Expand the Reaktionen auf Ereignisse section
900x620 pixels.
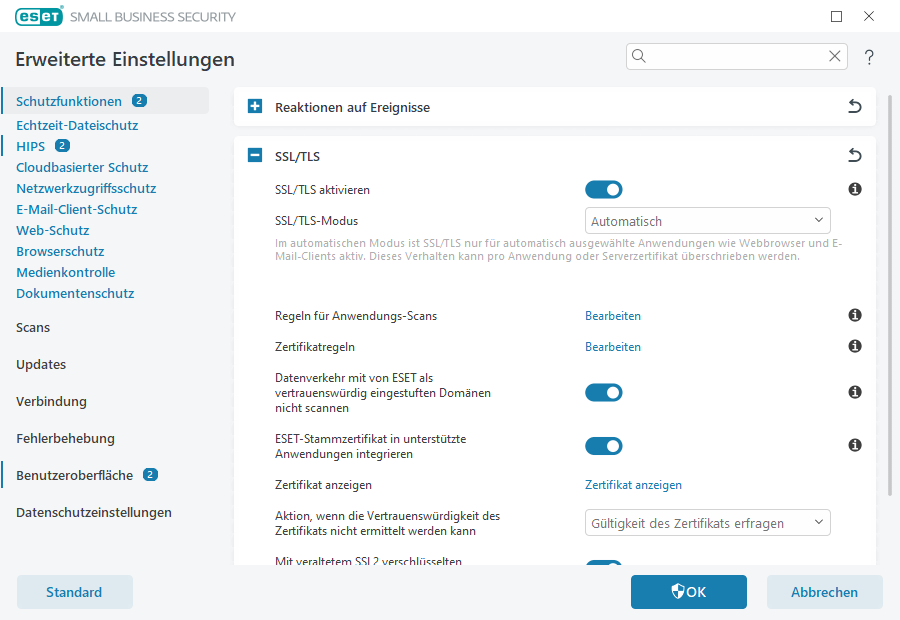[x=253, y=106]
